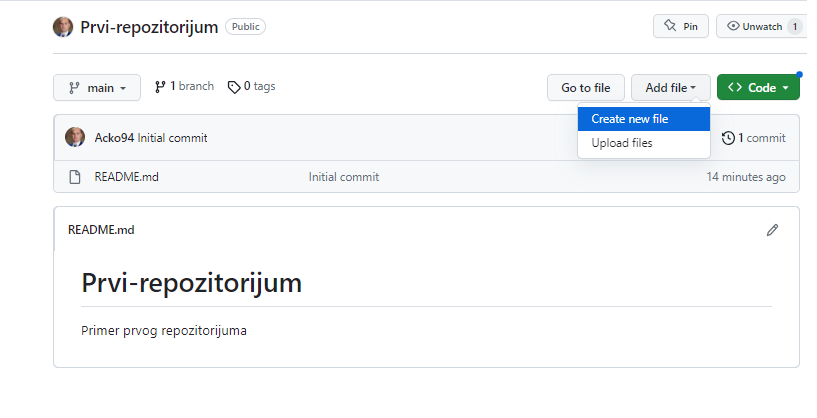Screen dimensions: 817x418
Task: Click the pin icon in the Pin button
Action: point(670,26)
